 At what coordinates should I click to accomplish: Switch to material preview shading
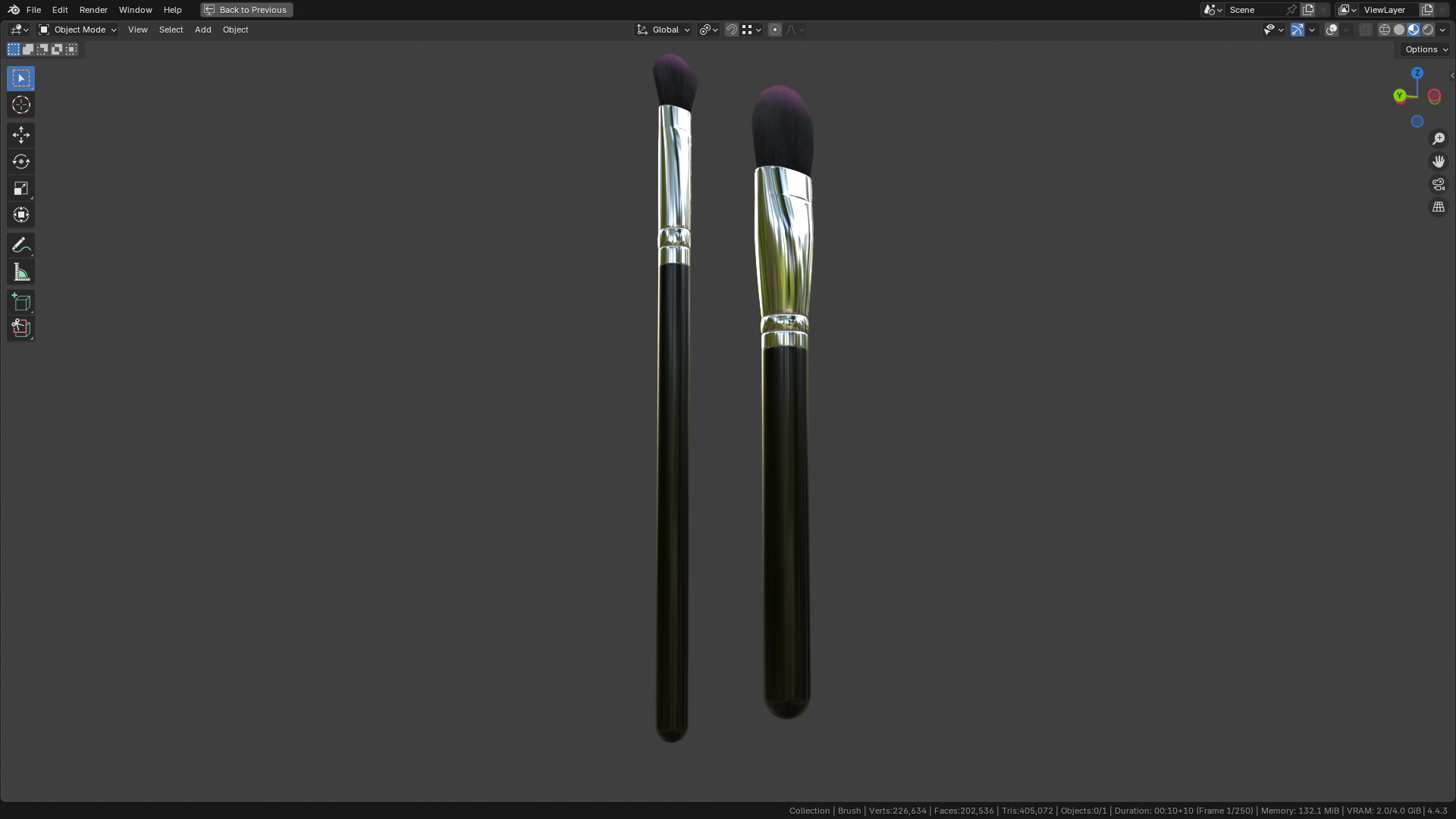tap(1414, 30)
